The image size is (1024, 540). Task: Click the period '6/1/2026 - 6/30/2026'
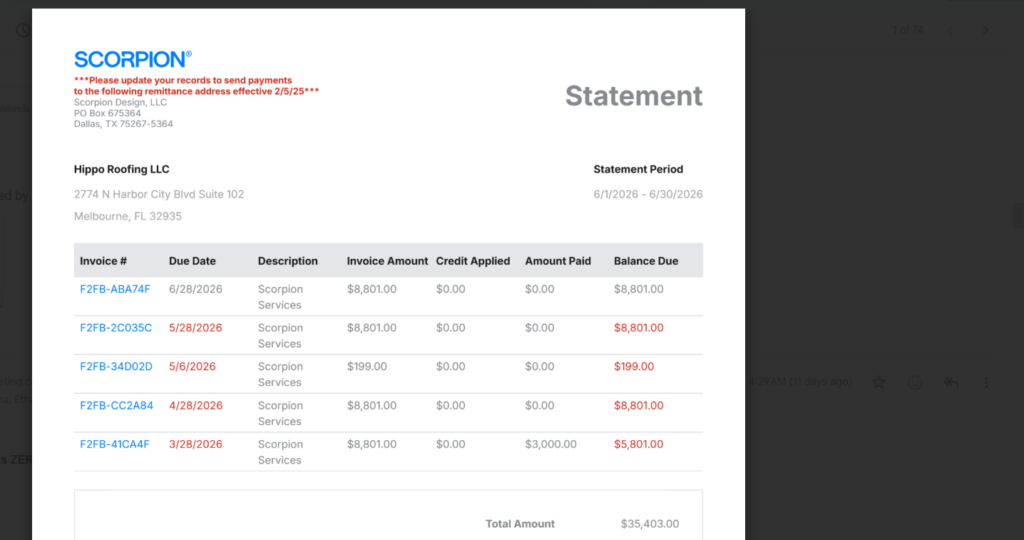(648, 194)
